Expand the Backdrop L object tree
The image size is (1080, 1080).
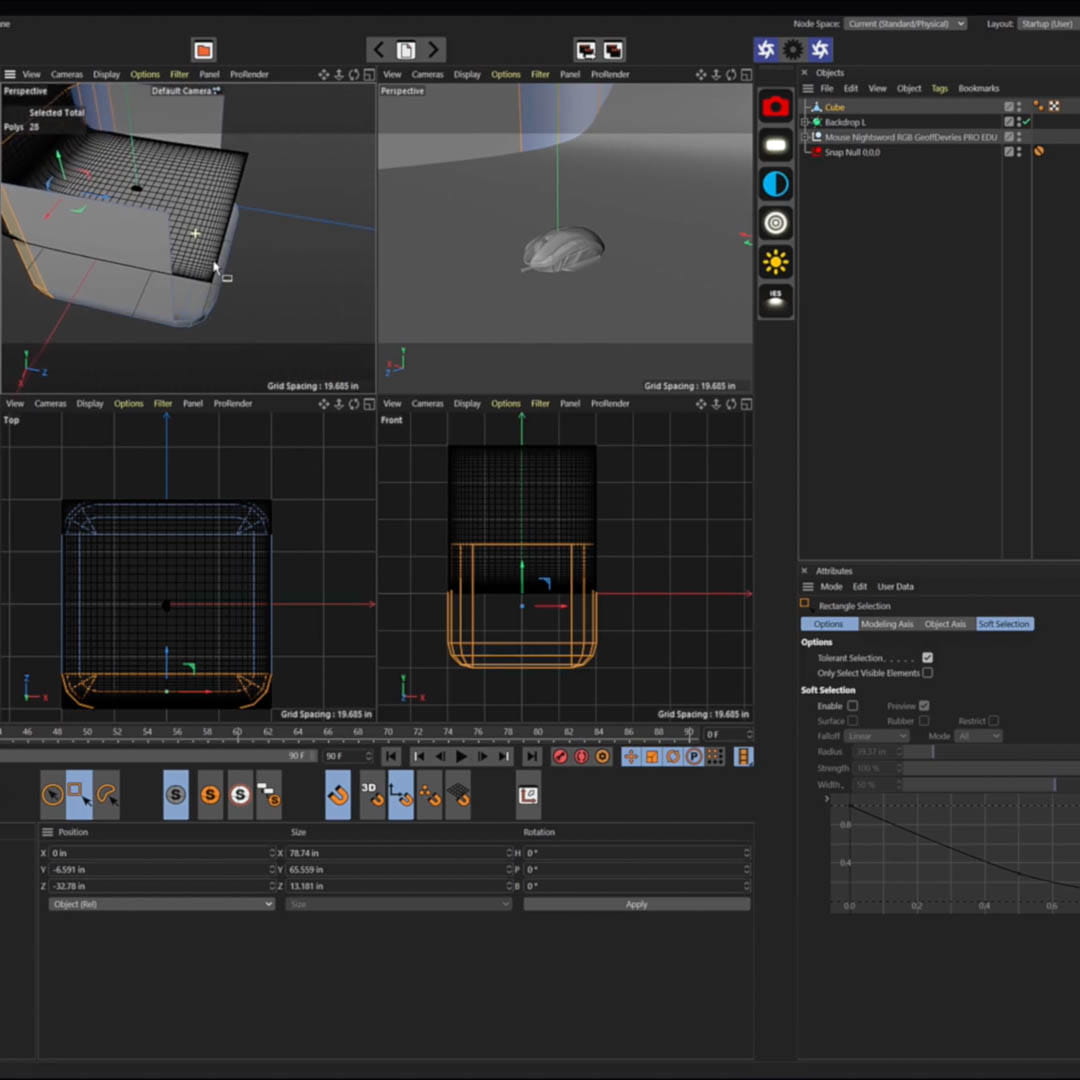[x=805, y=122]
